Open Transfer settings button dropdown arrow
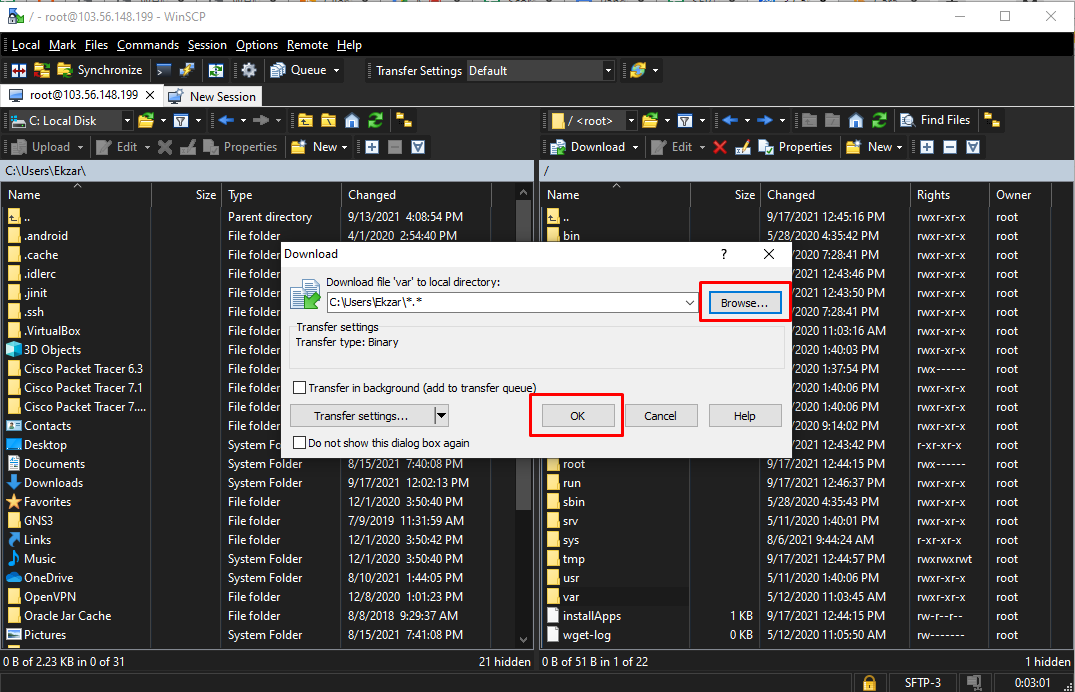The width and height of the screenshot is (1075, 692). click(x=442, y=416)
